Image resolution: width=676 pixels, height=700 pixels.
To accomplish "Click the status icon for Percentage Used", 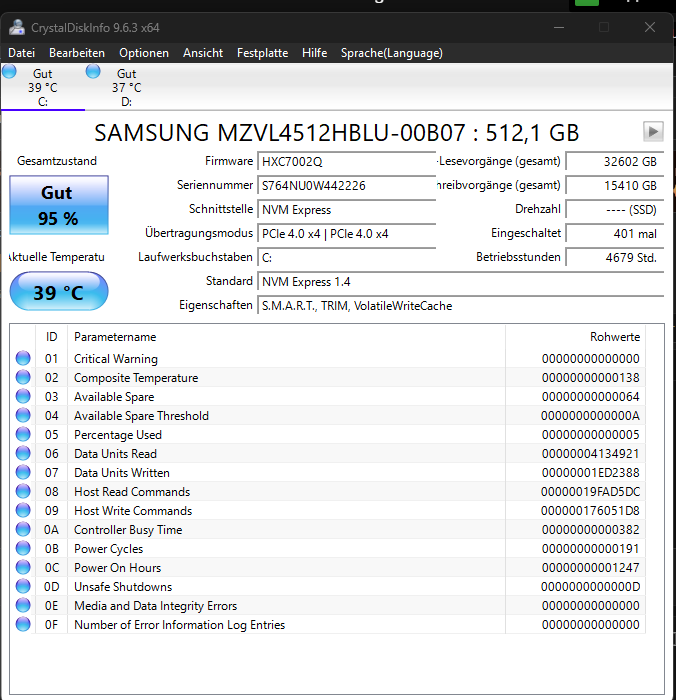I will tap(23, 434).
